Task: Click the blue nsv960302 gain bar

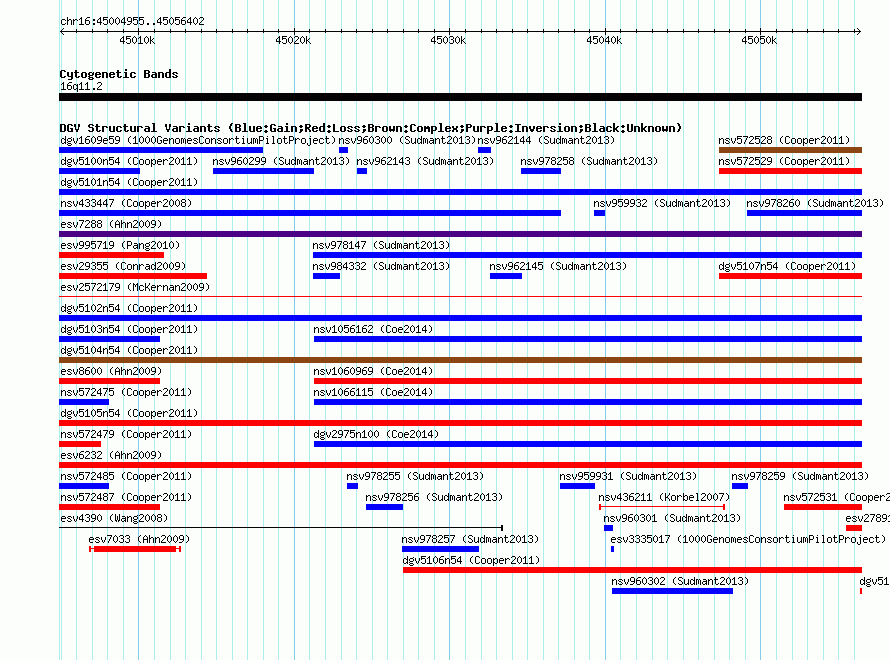Action: pos(672,591)
